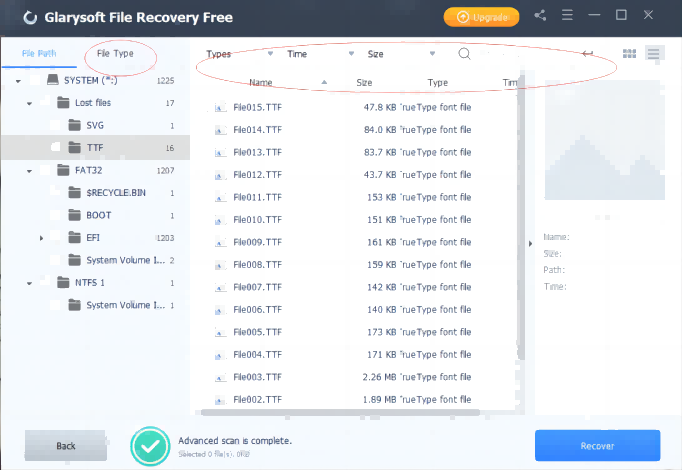Select the File005.TTF file name

[257, 332]
